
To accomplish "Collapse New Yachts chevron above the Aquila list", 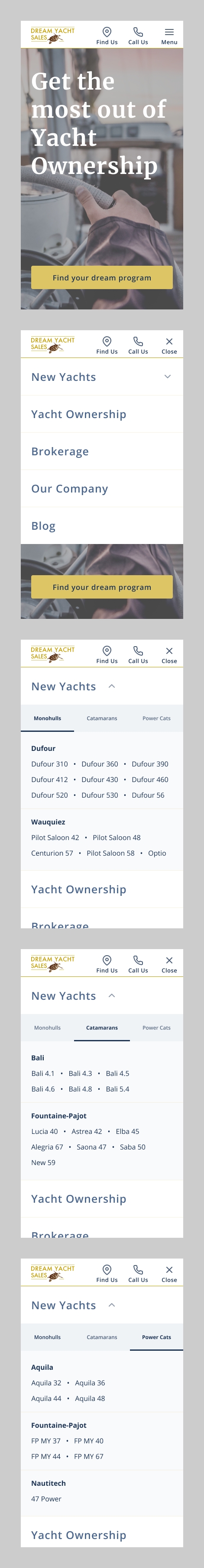I will tap(111, 1305).
